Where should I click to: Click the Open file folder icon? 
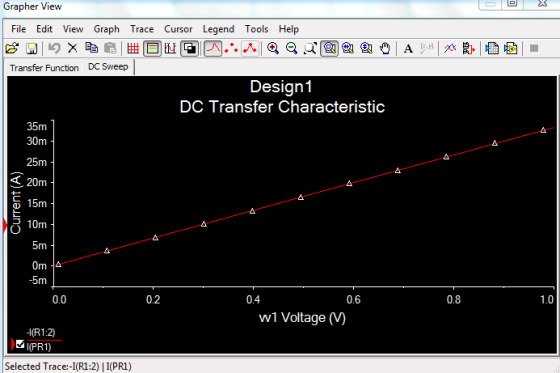12,48
